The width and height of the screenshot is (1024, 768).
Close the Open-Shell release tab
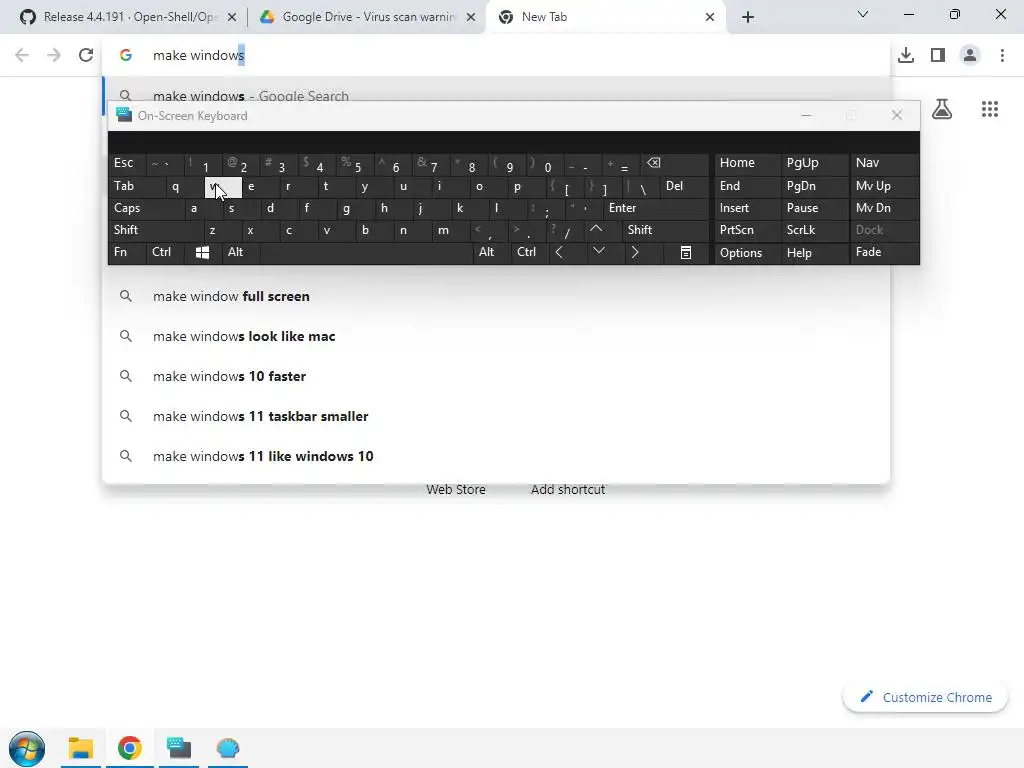[232, 17]
